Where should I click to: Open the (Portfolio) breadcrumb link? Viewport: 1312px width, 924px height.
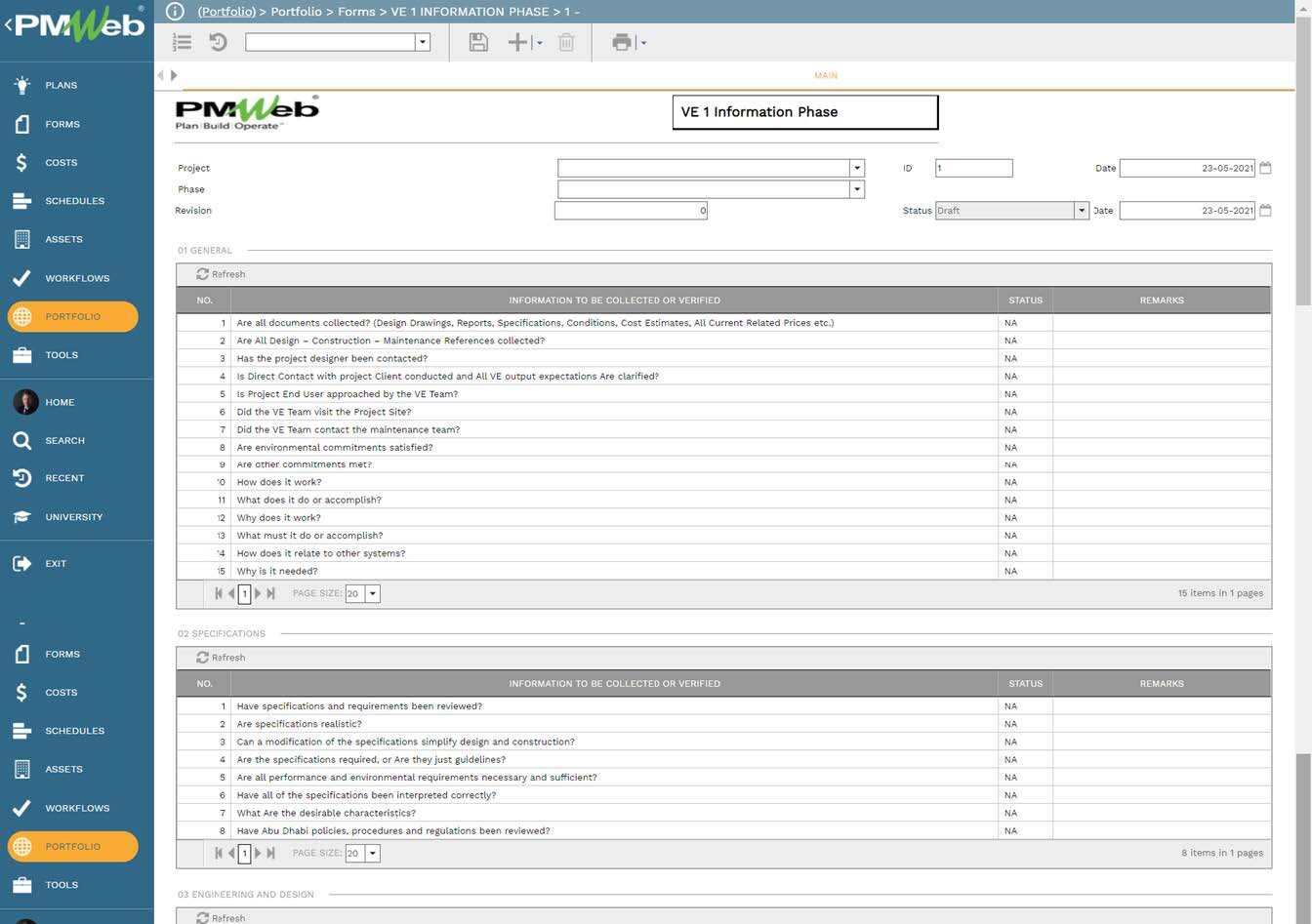[225, 11]
